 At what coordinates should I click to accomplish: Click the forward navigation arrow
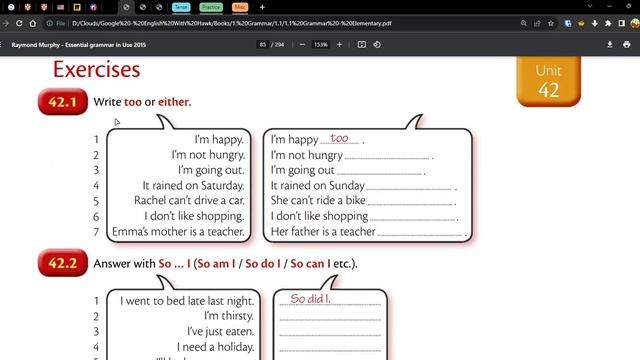coord(6,23)
